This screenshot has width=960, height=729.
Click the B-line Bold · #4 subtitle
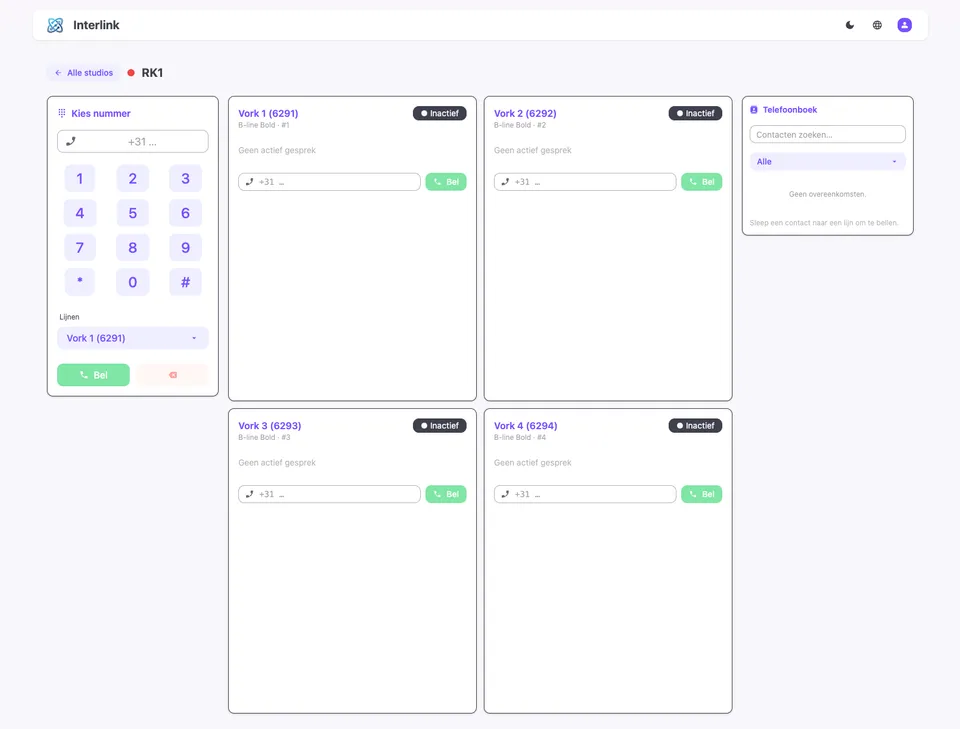pyautogui.click(x=520, y=437)
